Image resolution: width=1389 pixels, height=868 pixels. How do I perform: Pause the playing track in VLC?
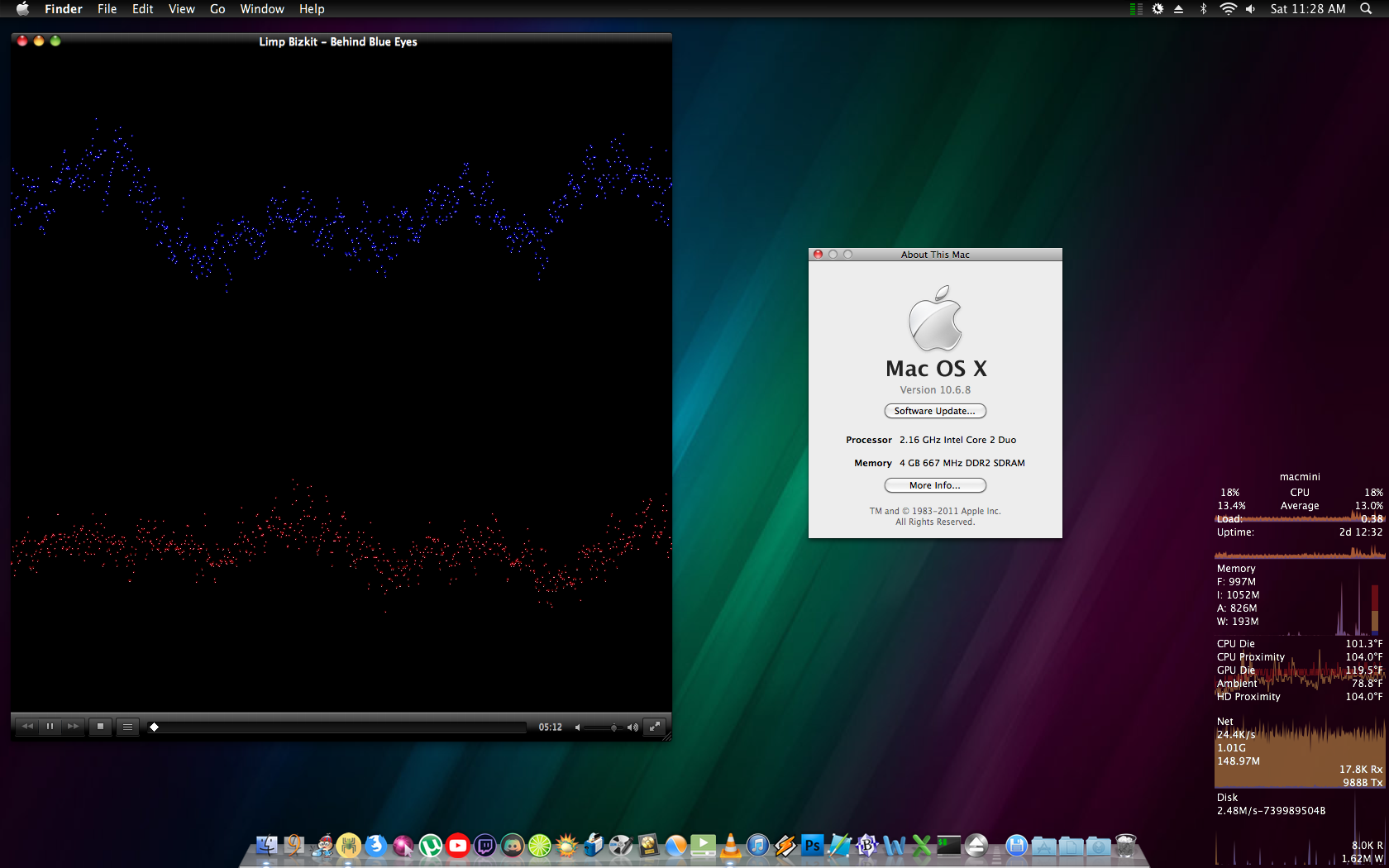point(50,727)
